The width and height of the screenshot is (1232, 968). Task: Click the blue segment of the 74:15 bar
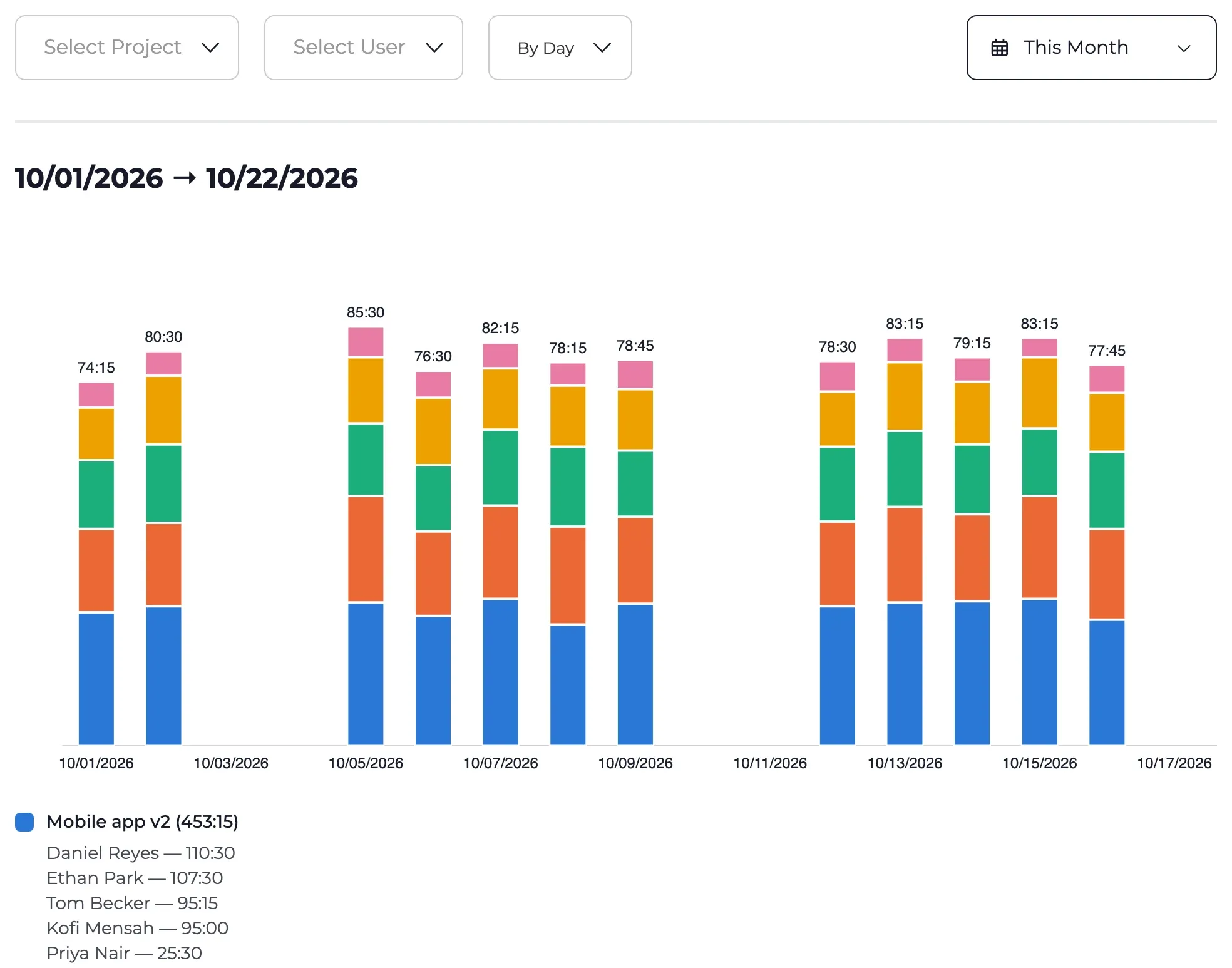(96, 679)
